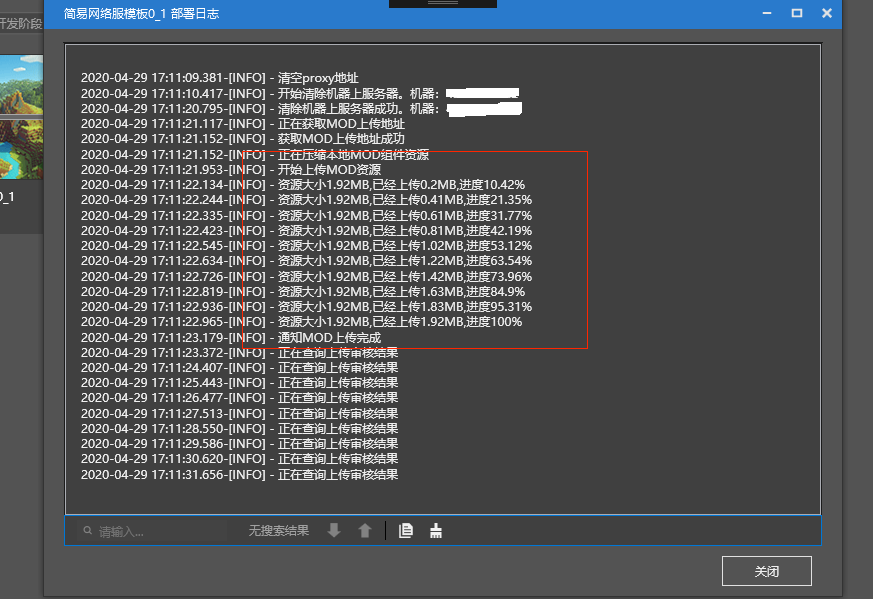Go to previous search result arrow
The height and width of the screenshot is (599, 873).
(365, 531)
